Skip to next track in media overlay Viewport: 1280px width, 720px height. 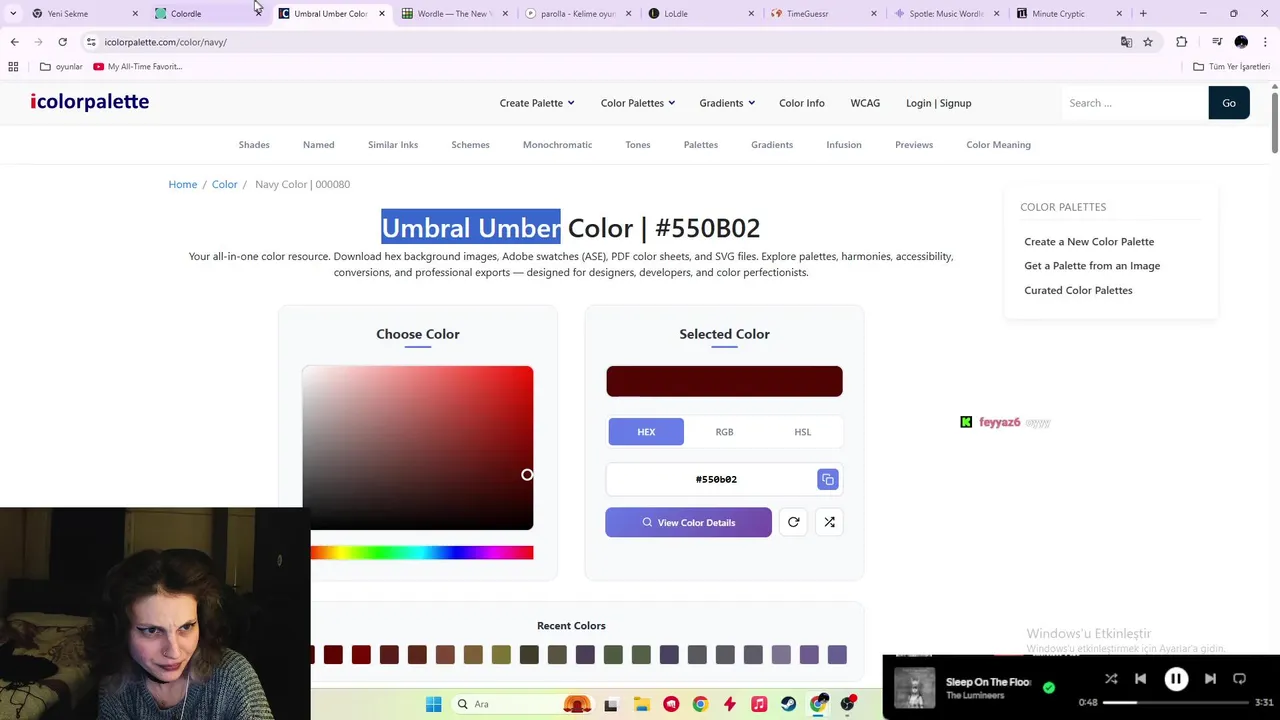click(1210, 679)
